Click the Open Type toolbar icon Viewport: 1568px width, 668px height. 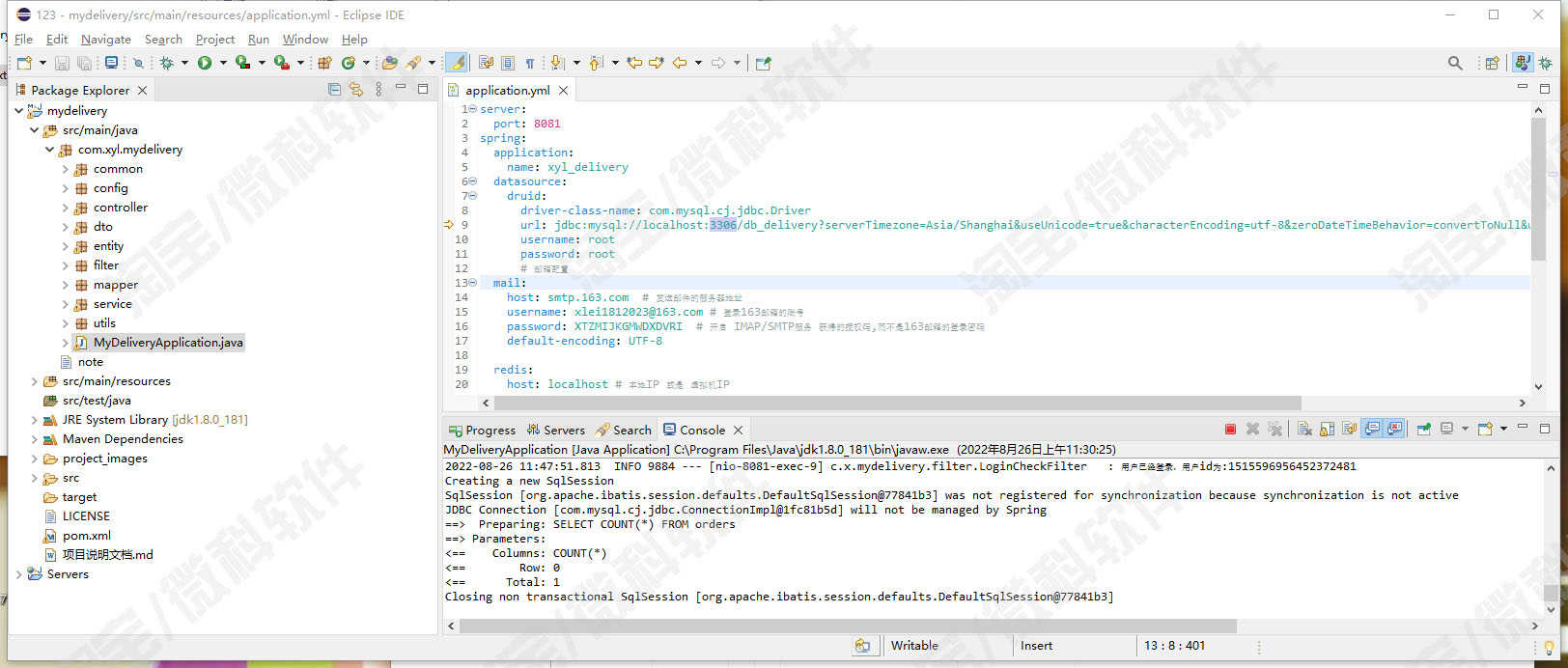390,63
